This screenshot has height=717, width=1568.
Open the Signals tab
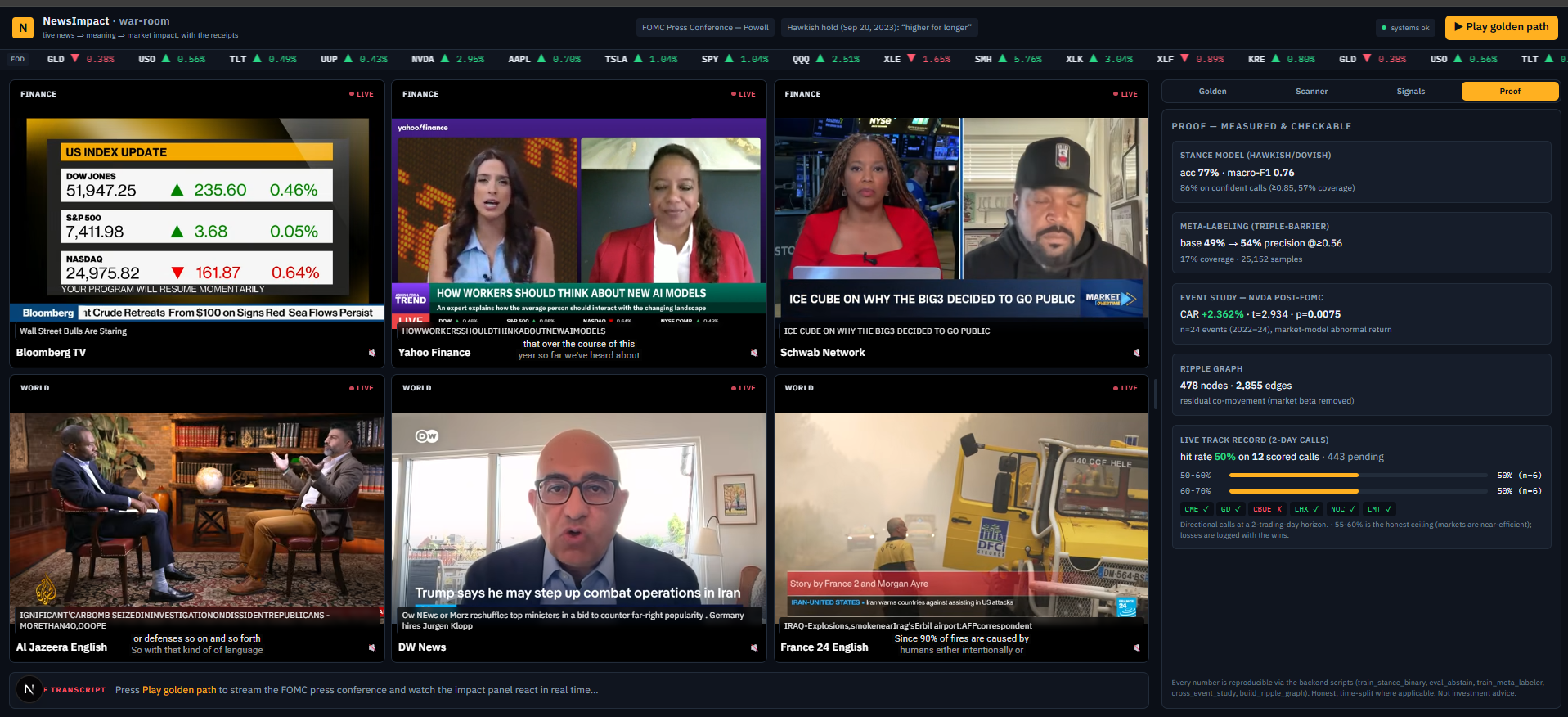tap(1410, 92)
